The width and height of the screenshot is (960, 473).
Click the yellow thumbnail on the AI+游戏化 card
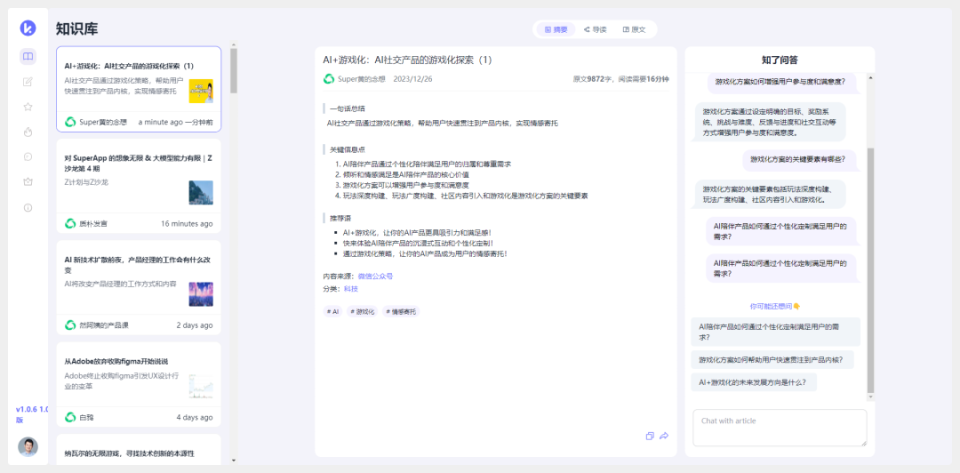tap(201, 91)
